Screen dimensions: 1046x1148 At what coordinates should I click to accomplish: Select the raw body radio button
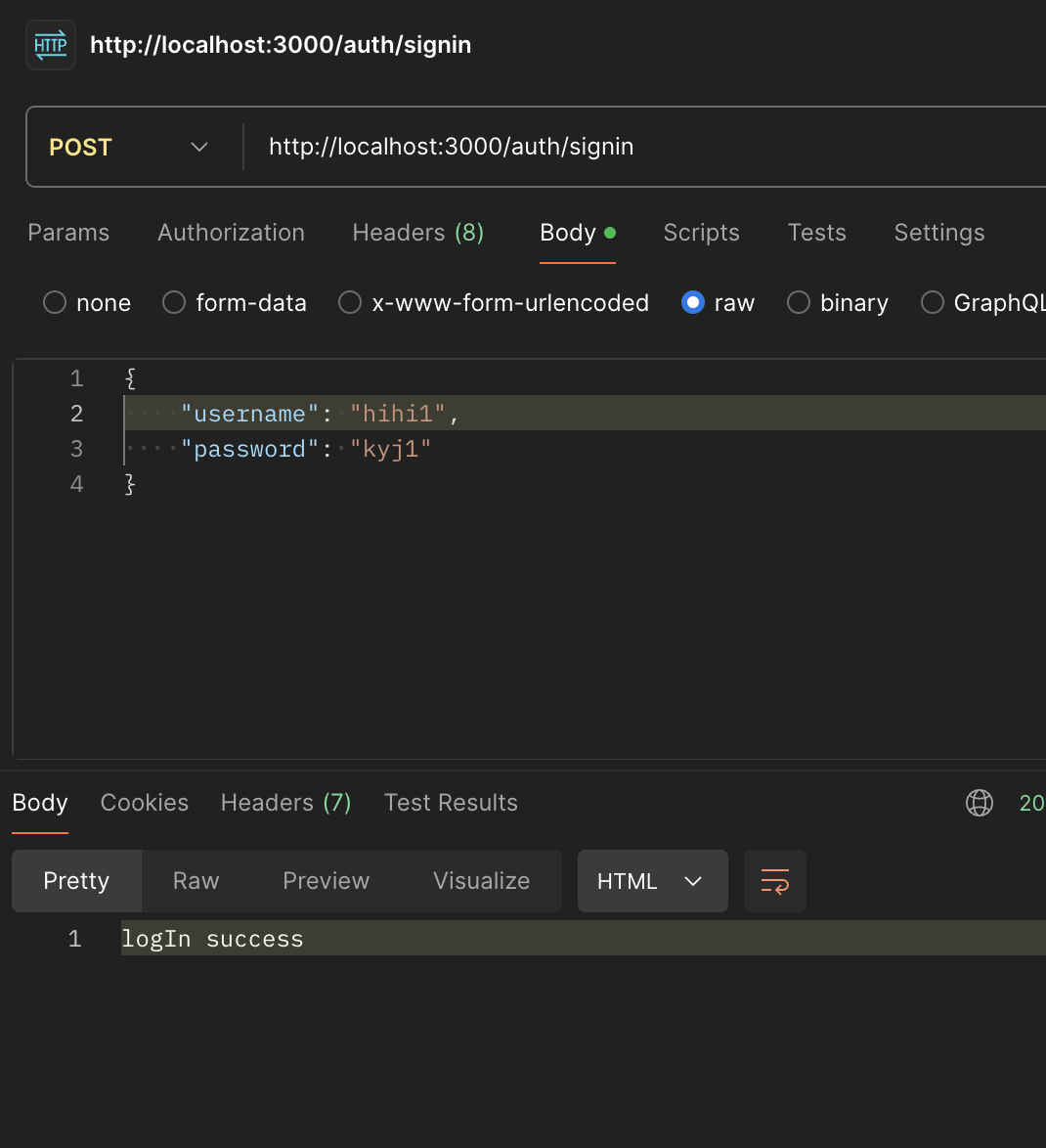click(x=692, y=302)
